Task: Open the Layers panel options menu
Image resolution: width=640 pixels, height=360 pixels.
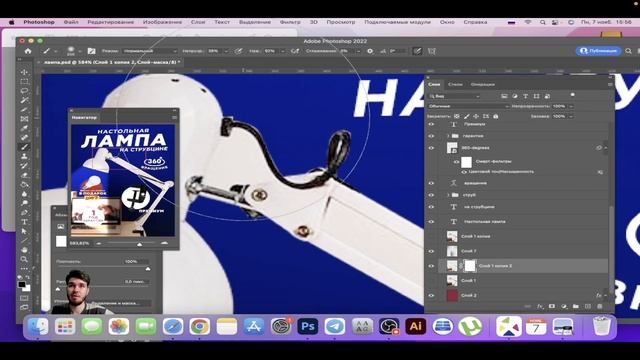Action: [610, 84]
